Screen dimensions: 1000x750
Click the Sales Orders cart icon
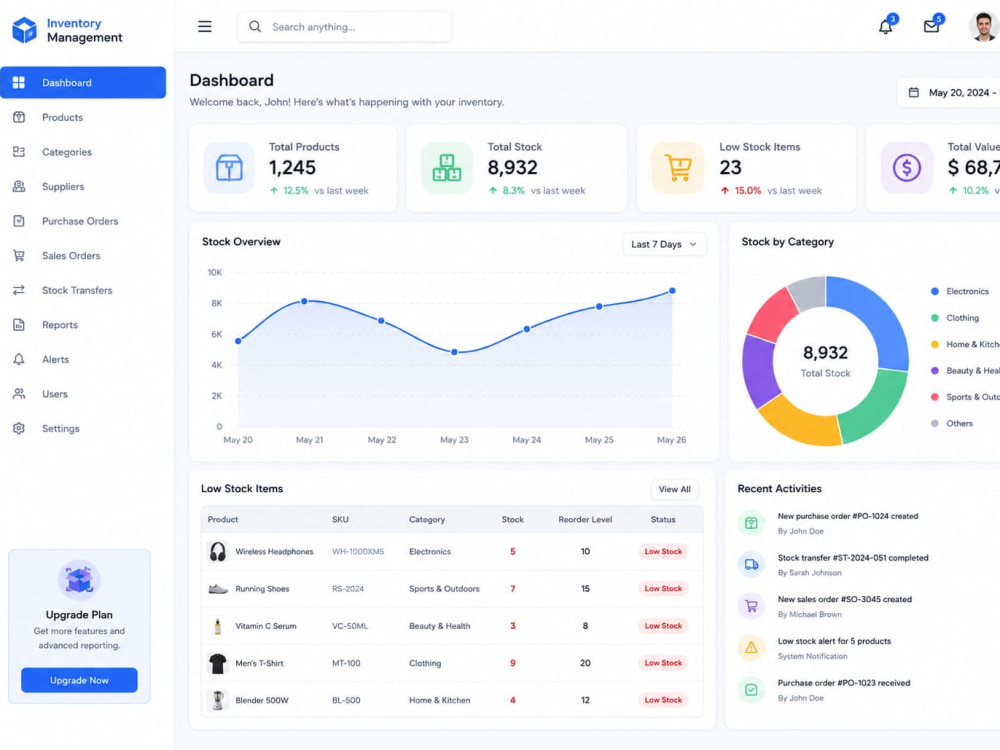[19, 256]
